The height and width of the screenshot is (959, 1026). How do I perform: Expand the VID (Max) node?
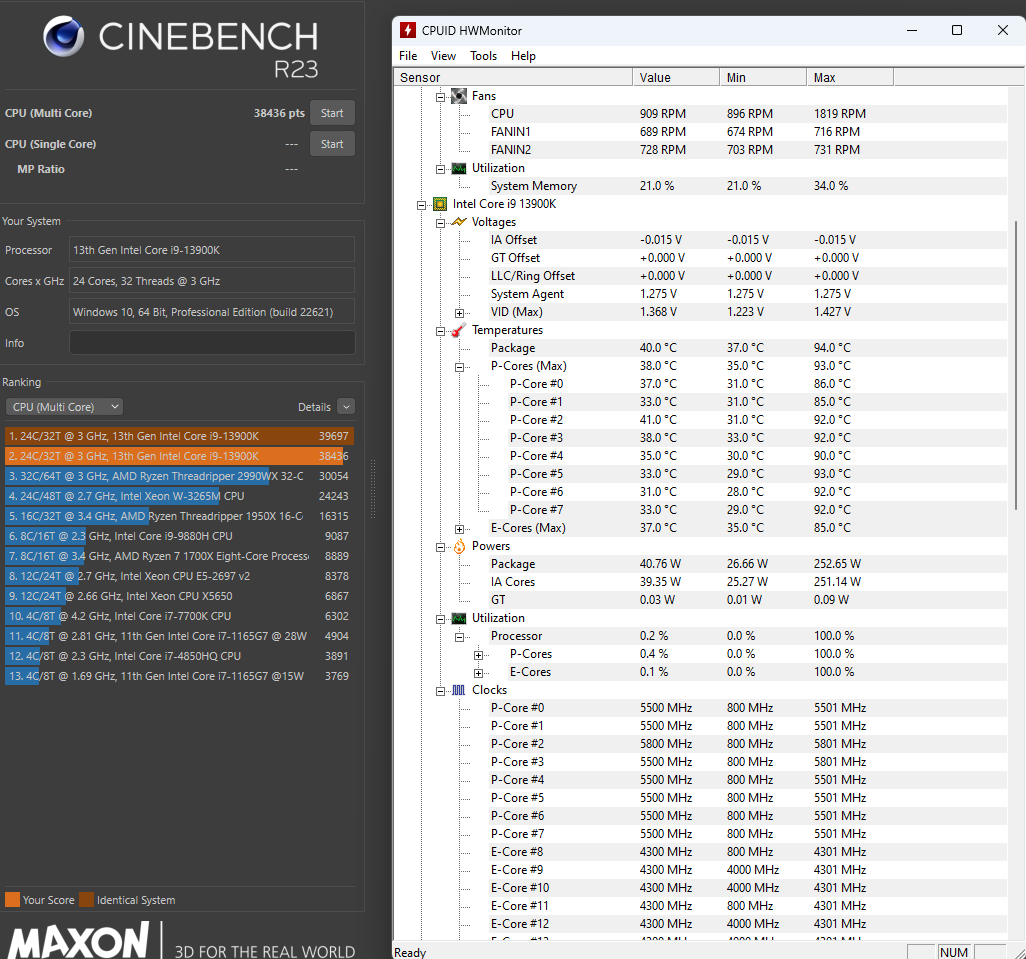click(x=459, y=313)
